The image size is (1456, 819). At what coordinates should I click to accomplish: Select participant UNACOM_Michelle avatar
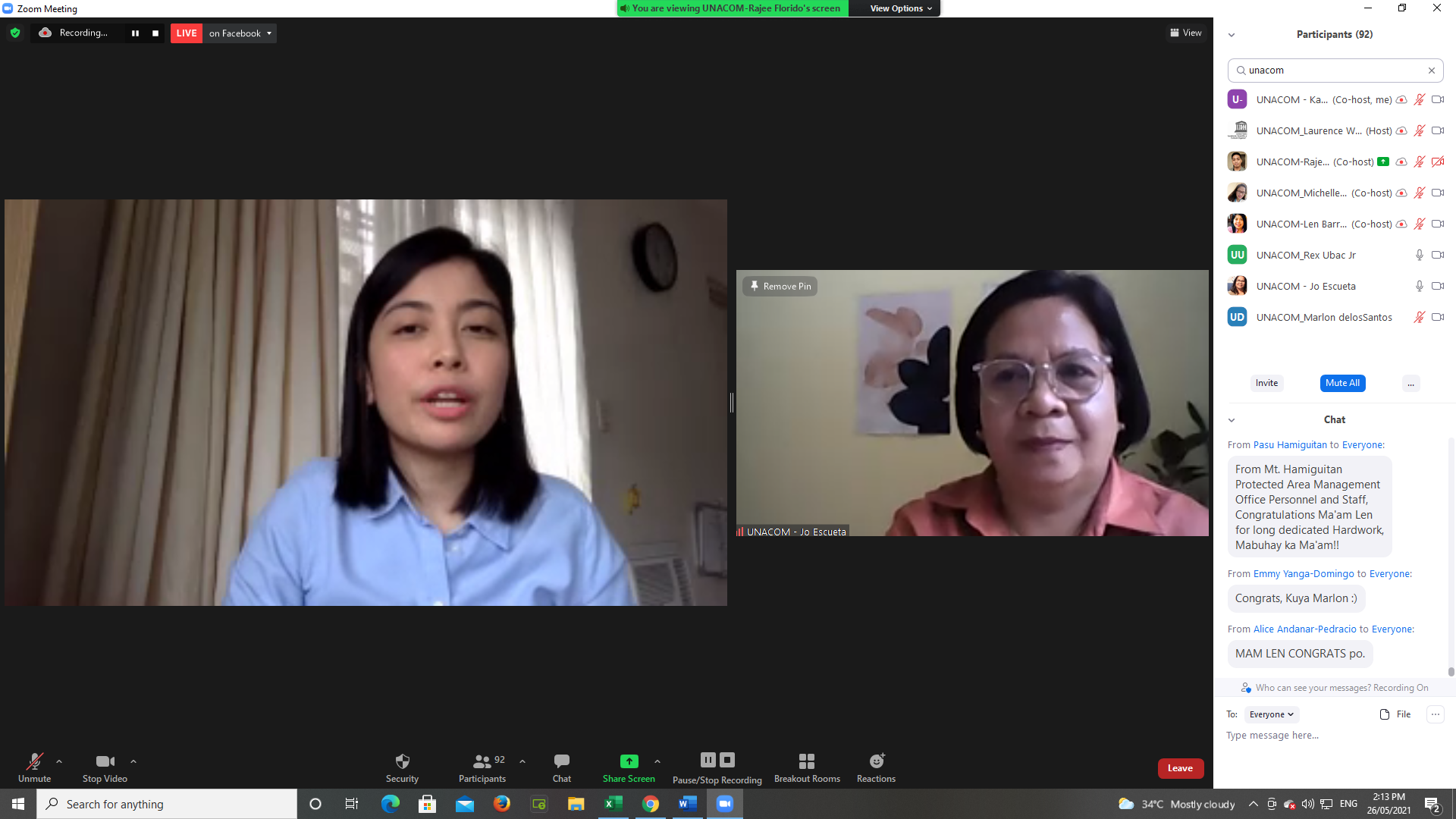(1237, 193)
